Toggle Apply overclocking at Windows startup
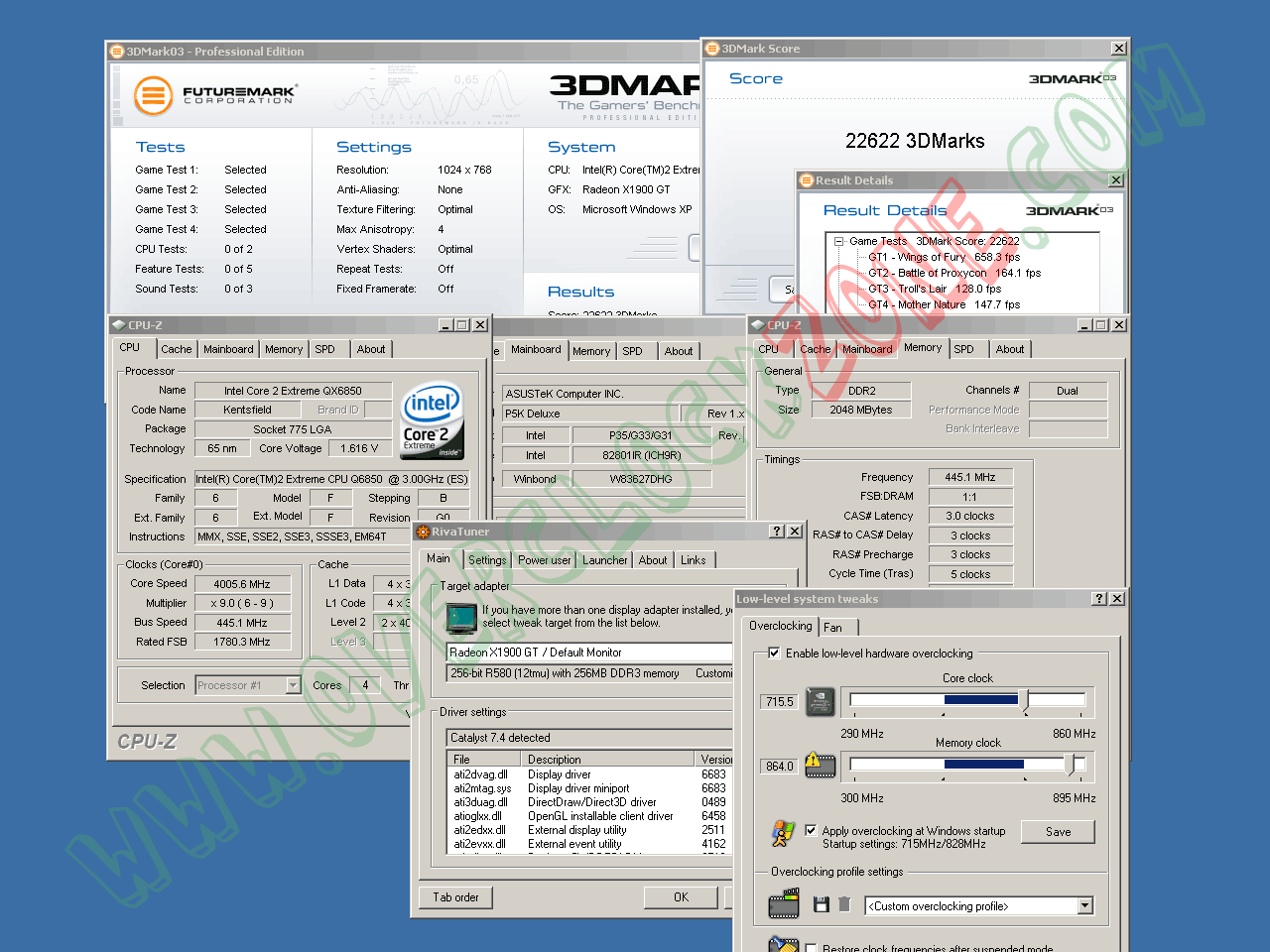This screenshot has height=952, width=1270. [811, 831]
